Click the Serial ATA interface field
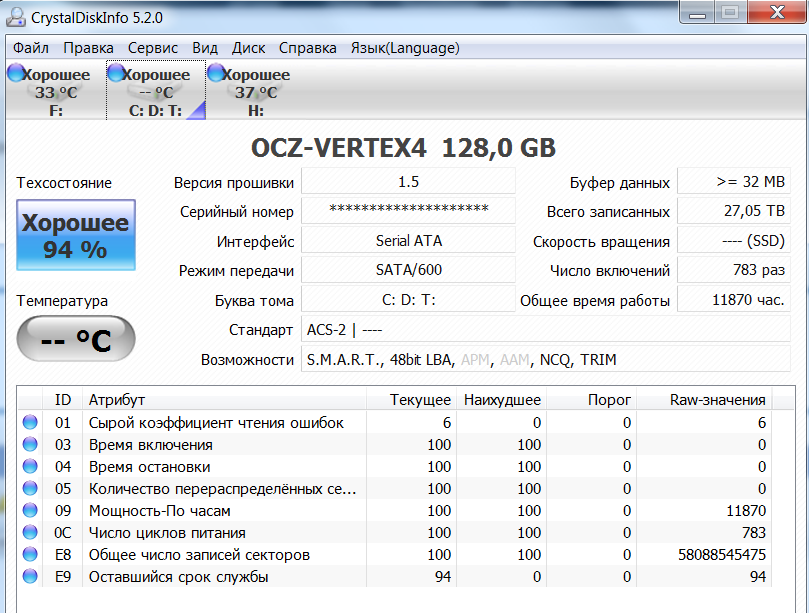 408,240
